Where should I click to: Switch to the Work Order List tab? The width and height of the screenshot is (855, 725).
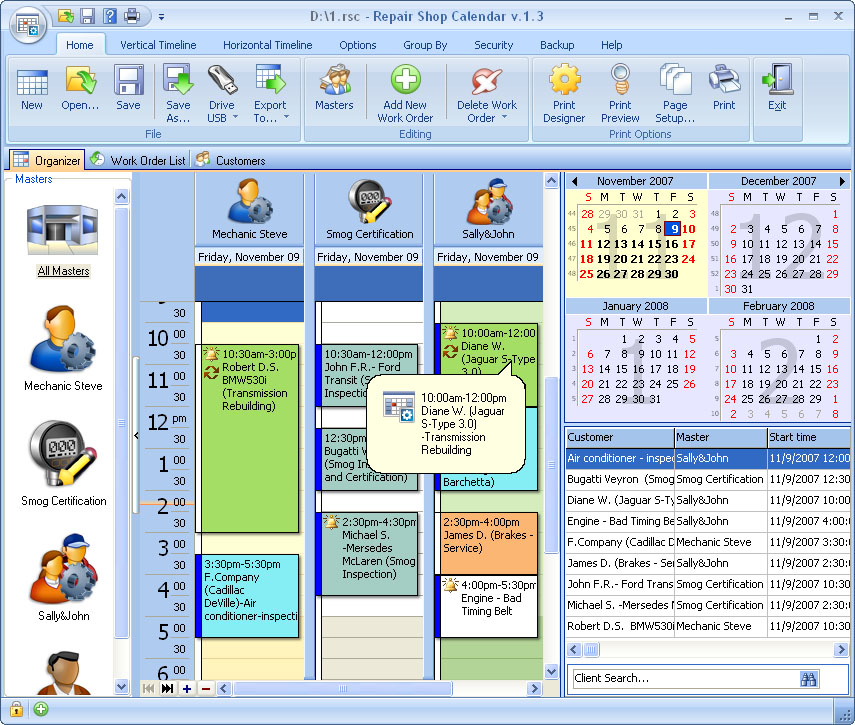[138, 159]
